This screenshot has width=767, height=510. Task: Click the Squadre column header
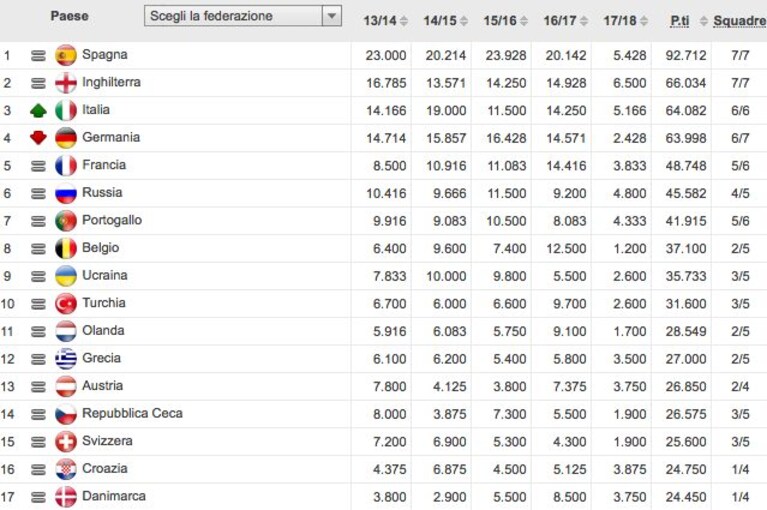click(x=740, y=21)
